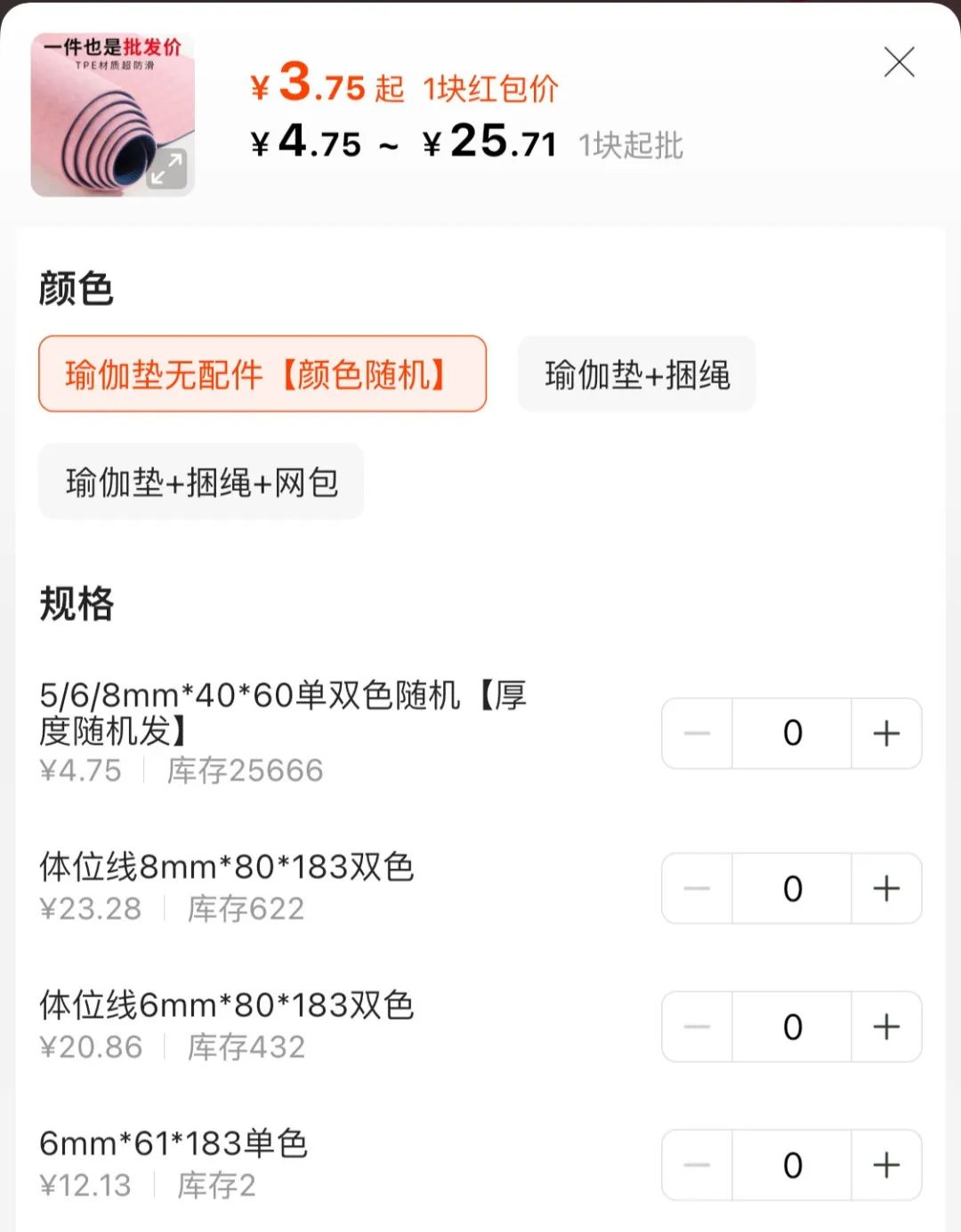Decrease quantity for 5/6/8mm*40*60 spec
Image resolution: width=961 pixels, height=1232 pixels.
[697, 734]
